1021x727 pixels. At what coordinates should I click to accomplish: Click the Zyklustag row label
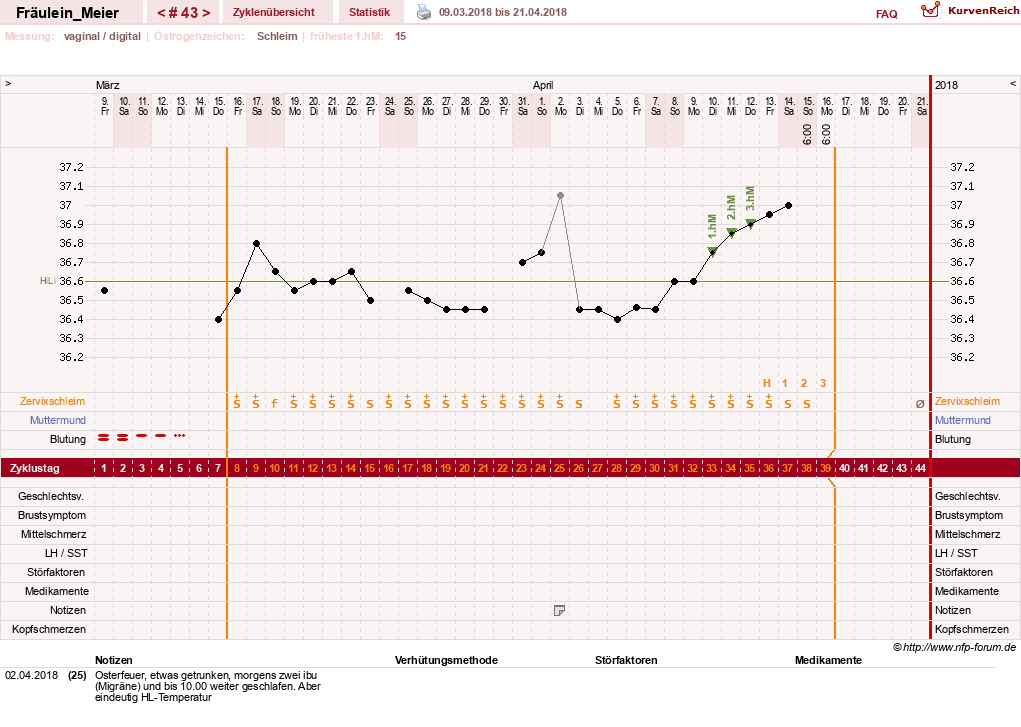(x=35, y=468)
